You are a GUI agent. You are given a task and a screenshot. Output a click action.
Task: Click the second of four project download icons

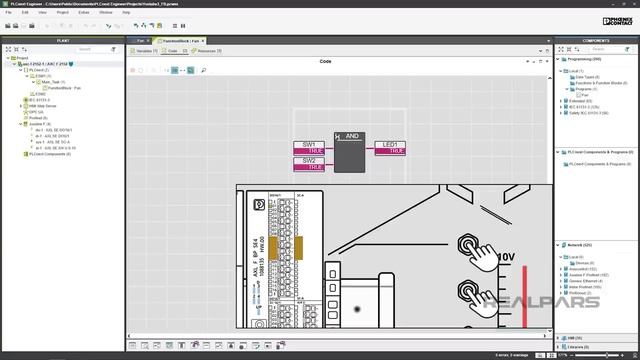click(144, 26)
